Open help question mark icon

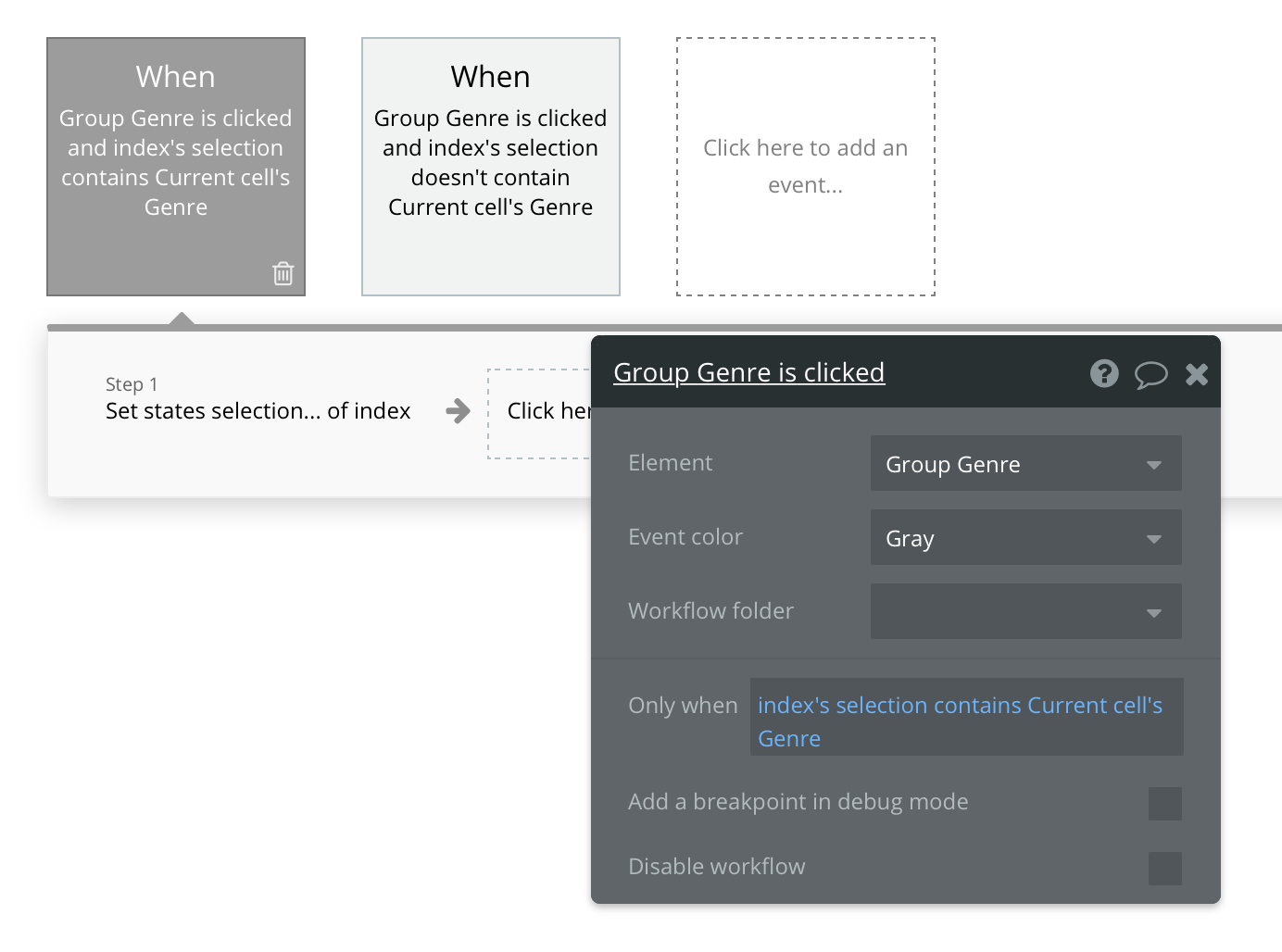(x=1104, y=373)
